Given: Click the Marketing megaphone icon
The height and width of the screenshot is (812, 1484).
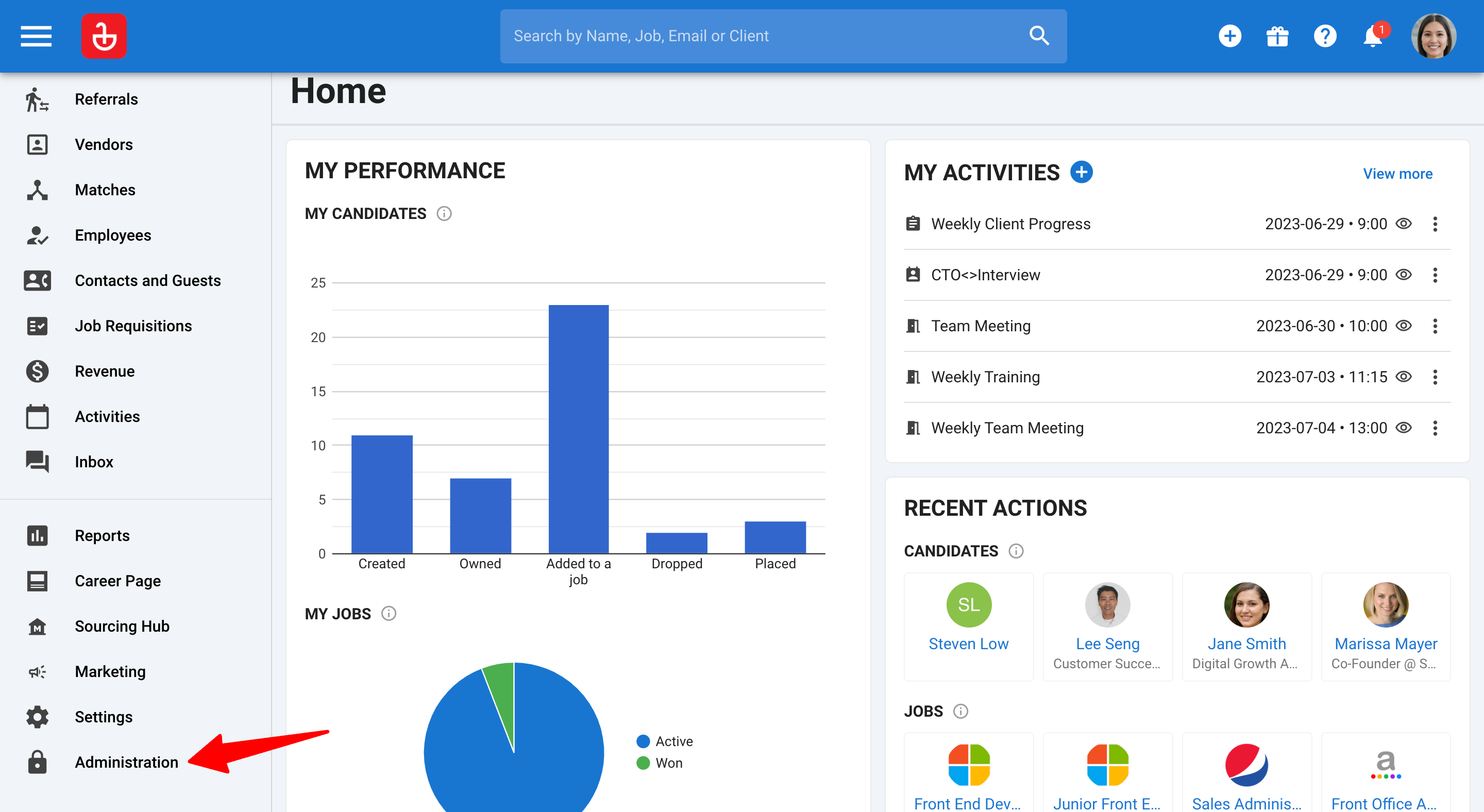Looking at the screenshot, I should coord(37,671).
